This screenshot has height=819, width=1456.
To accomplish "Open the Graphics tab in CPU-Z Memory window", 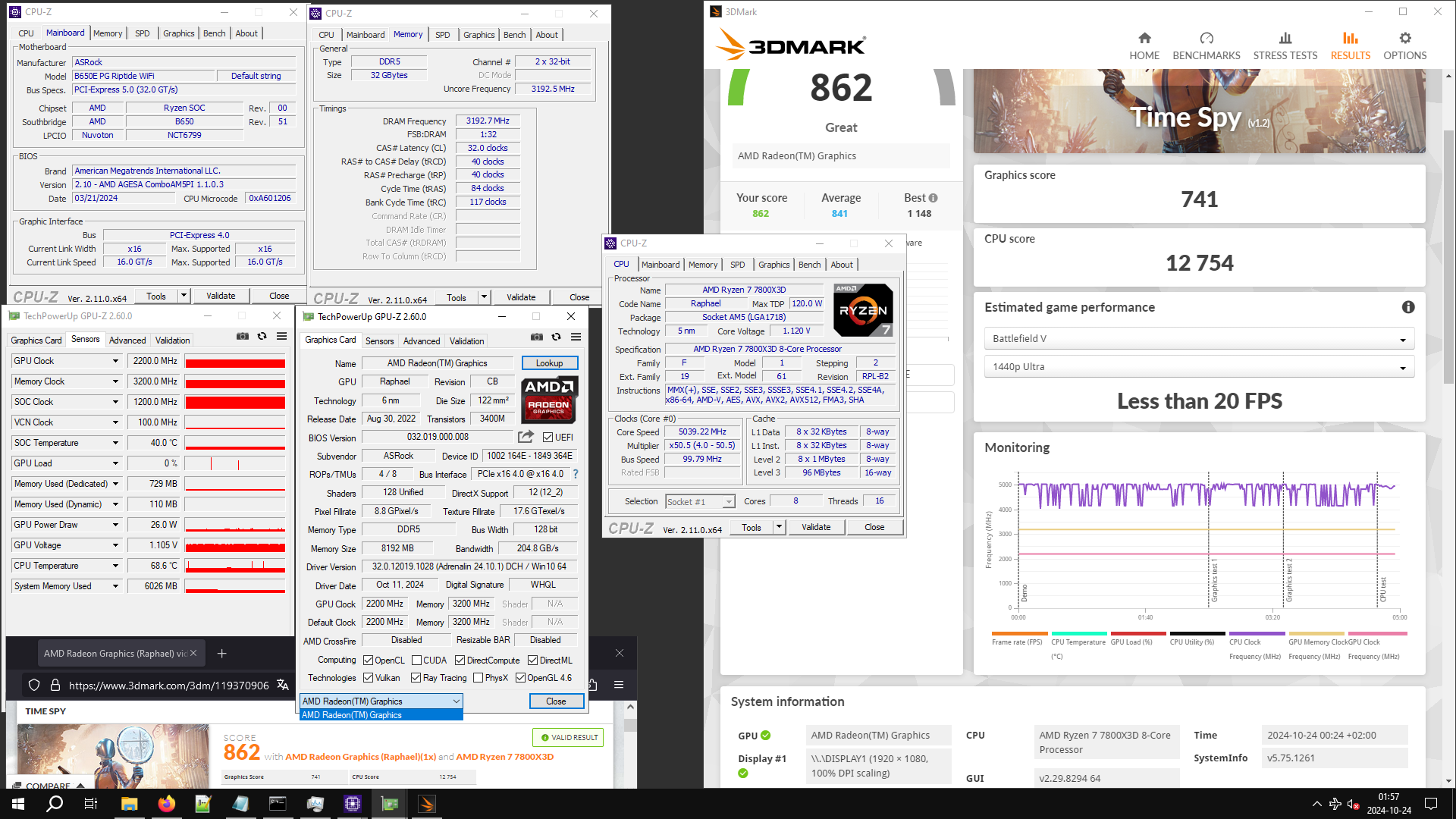I will [x=479, y=35].
